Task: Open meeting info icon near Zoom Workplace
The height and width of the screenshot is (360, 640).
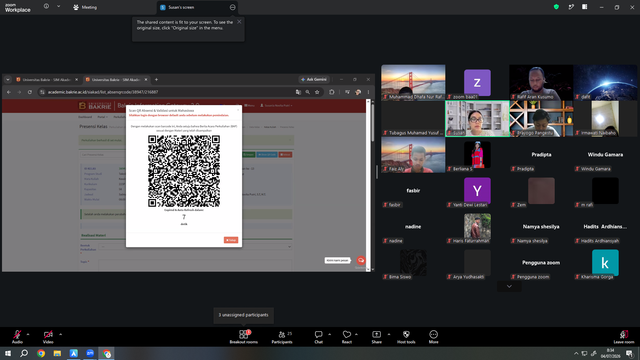Action: [46, 7]
